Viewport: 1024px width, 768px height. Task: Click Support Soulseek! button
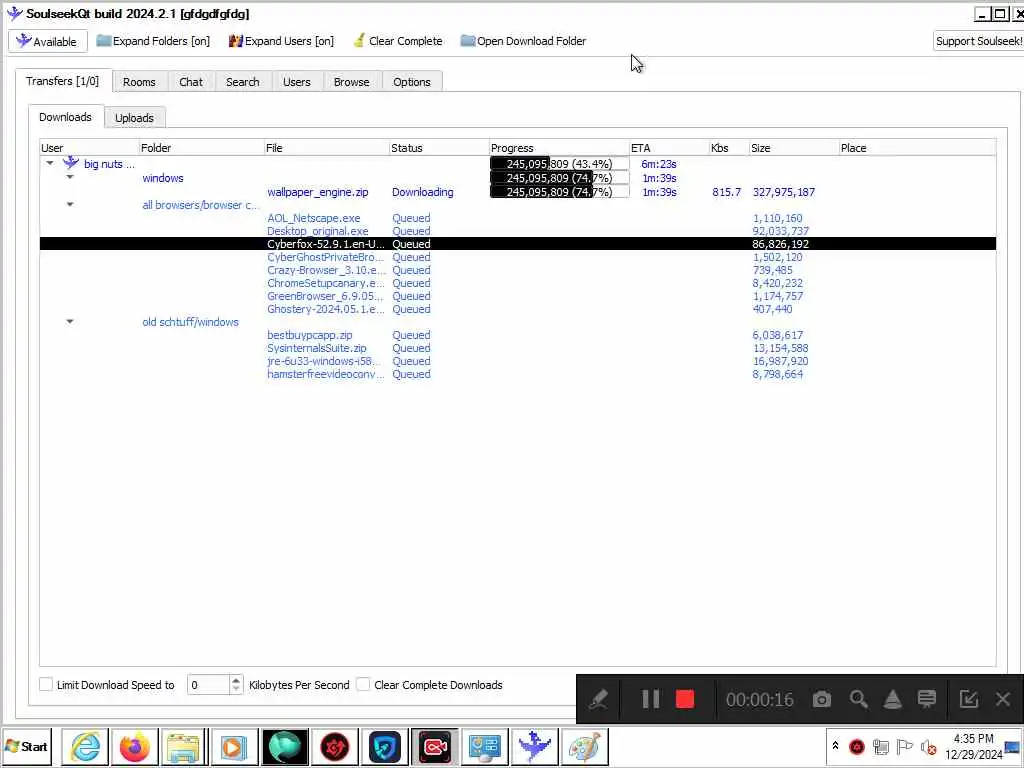978,41
